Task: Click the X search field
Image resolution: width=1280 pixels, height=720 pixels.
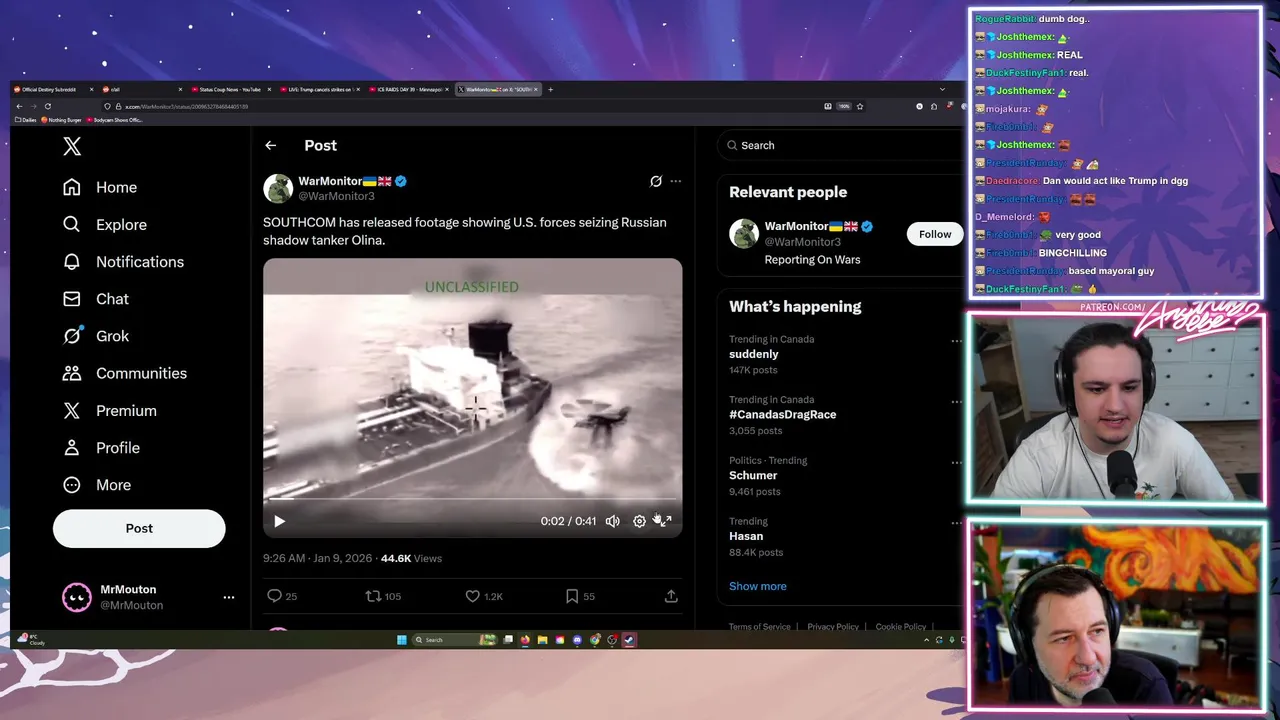Action: point(840,146)
